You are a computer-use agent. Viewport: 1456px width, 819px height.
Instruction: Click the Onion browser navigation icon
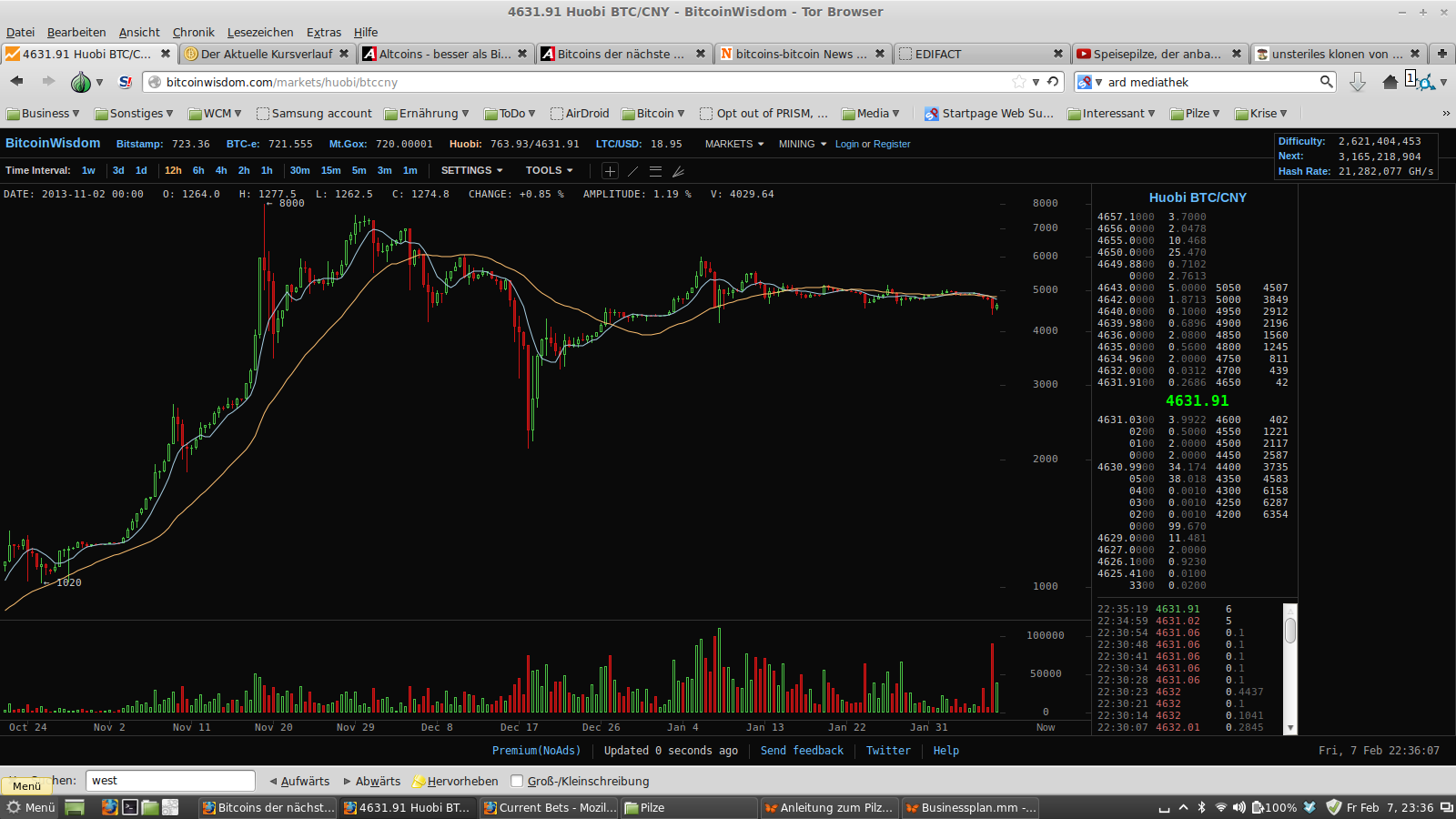(x=81, y=82)
